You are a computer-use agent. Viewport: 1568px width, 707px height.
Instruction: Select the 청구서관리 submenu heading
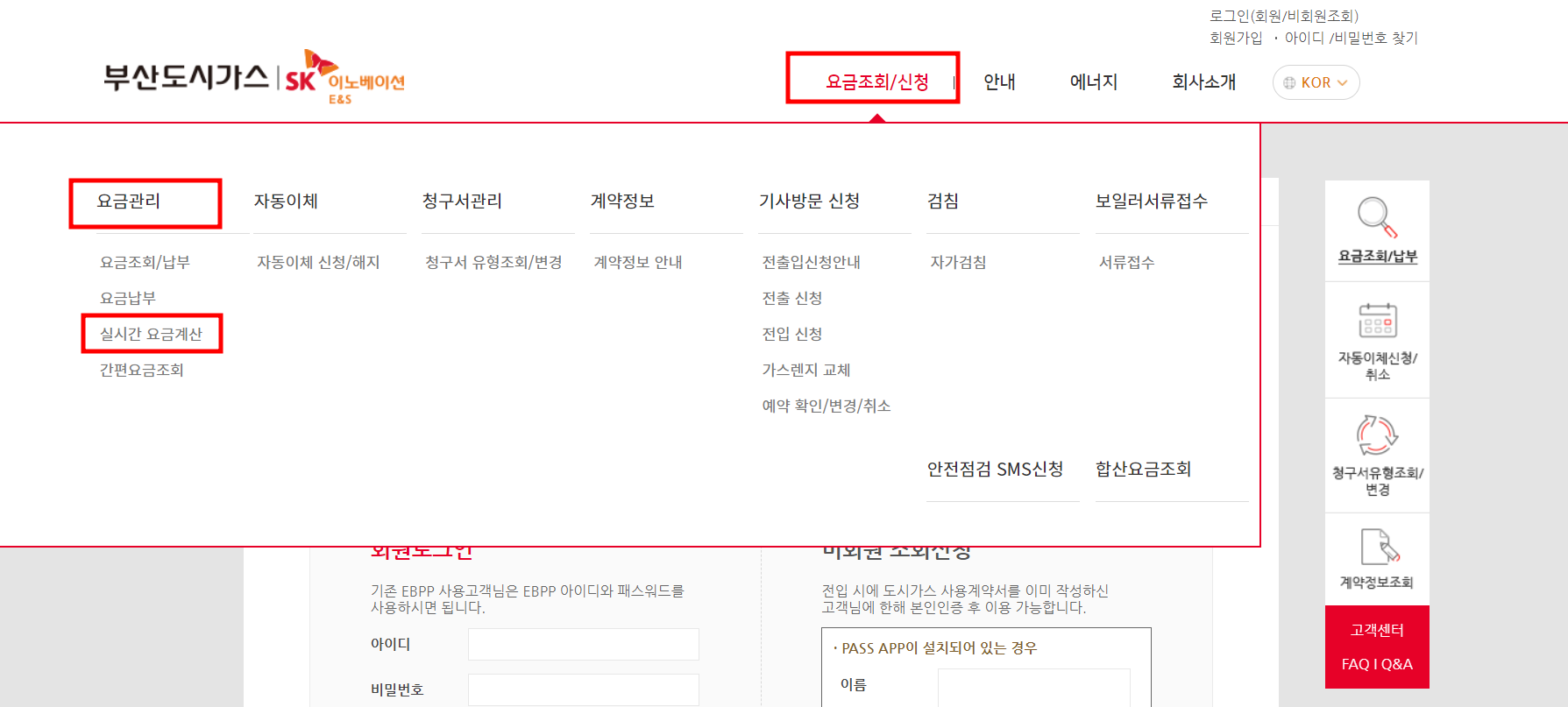tap(462, 201)
